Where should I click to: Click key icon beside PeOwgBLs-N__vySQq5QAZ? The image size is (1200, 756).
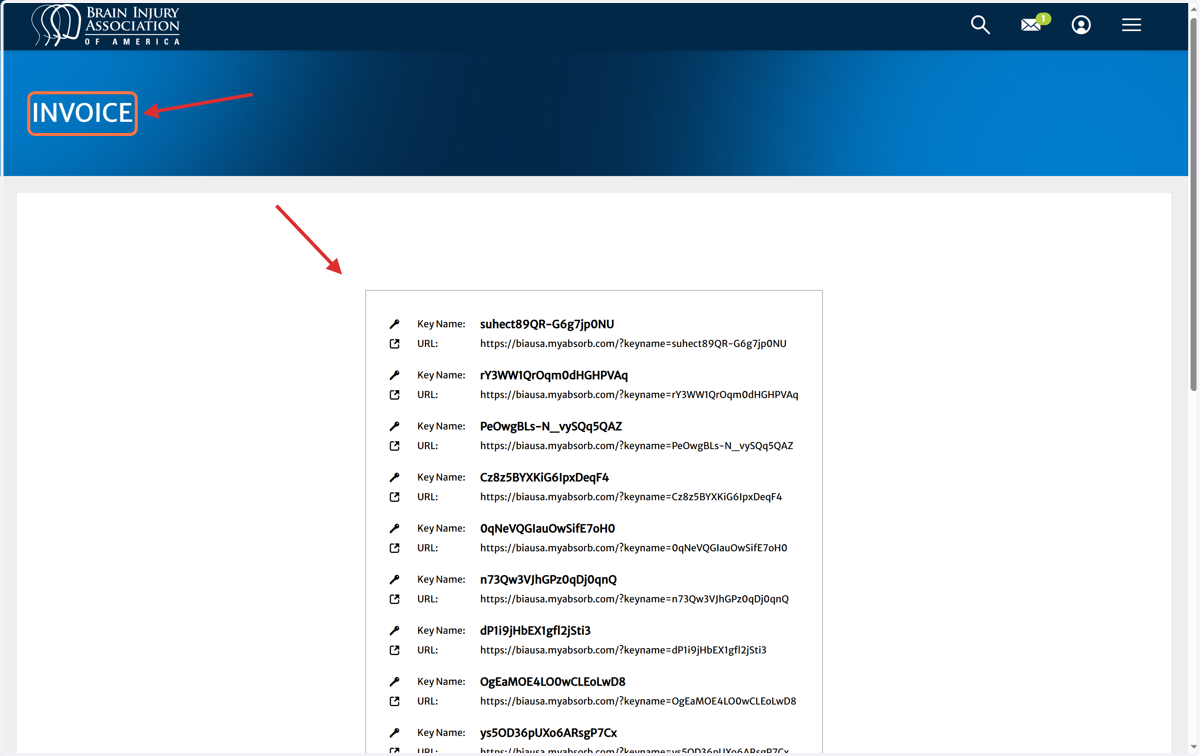[x=394, y=426]
